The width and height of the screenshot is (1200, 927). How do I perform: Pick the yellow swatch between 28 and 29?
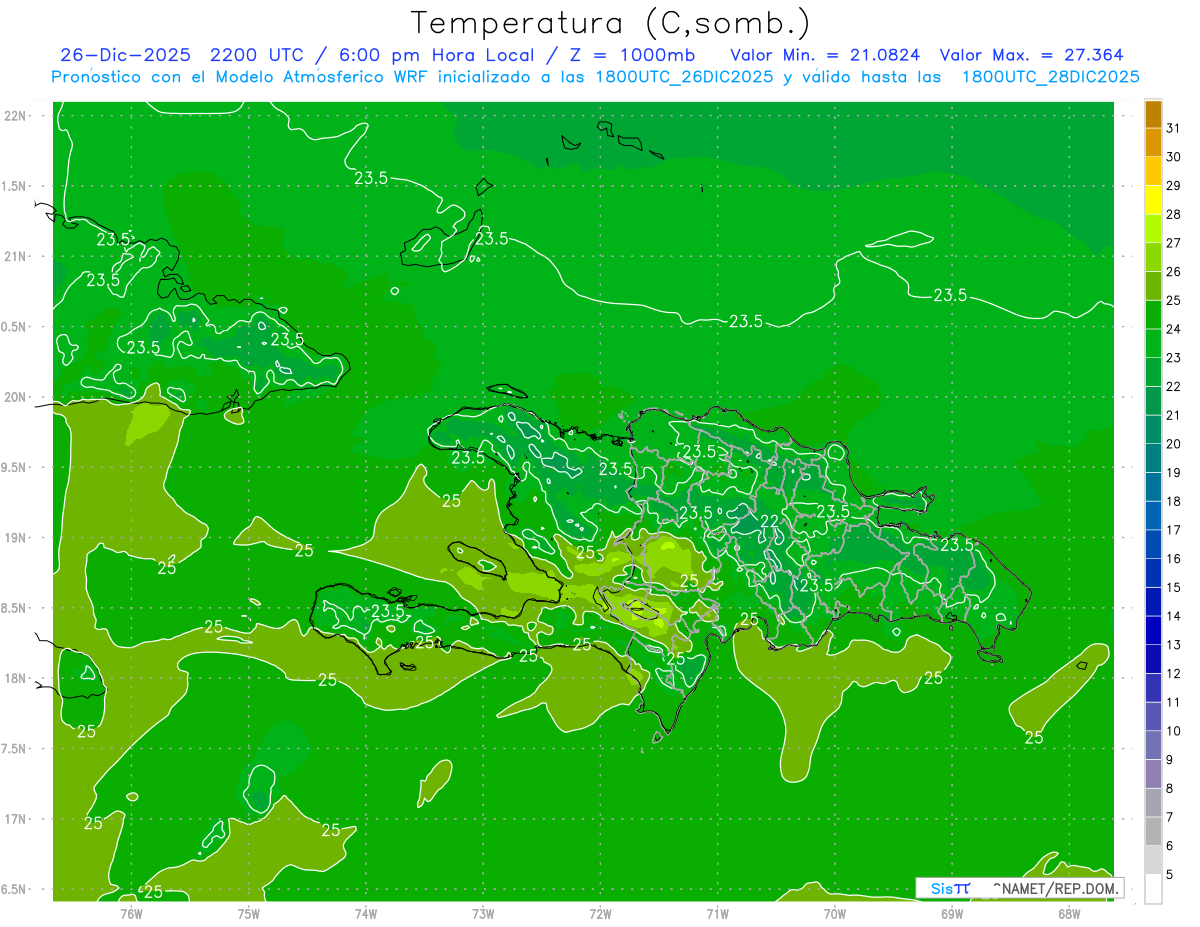click(x=1153, y=200)
